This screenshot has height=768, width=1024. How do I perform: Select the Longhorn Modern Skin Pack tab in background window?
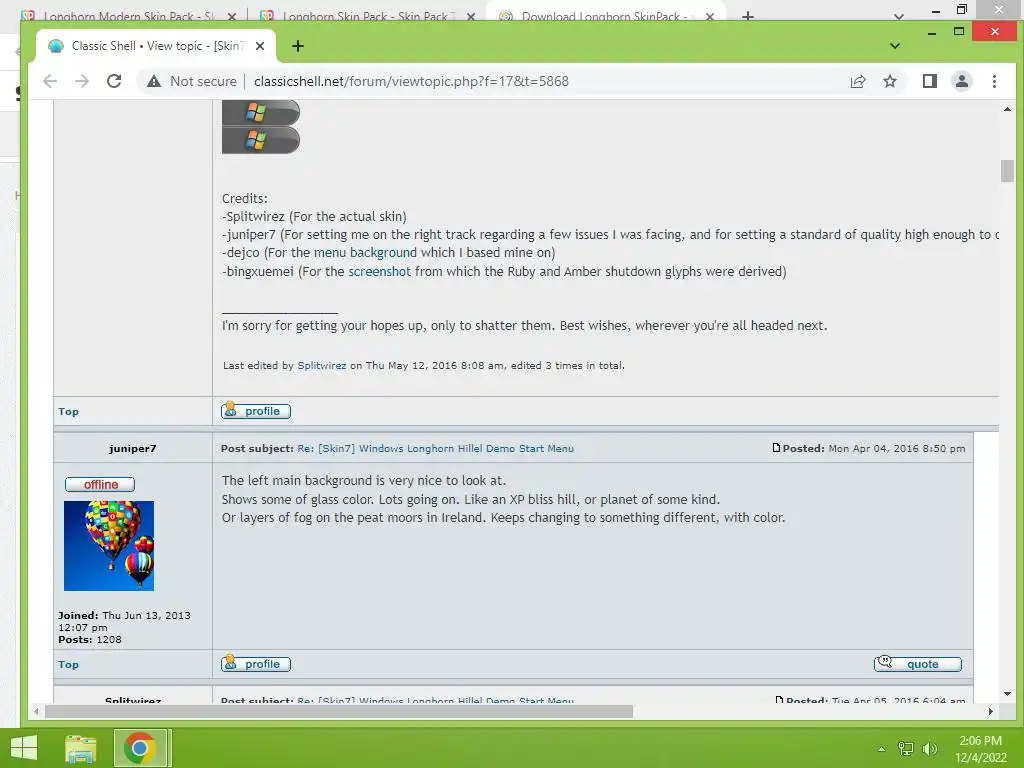[129, 16]
